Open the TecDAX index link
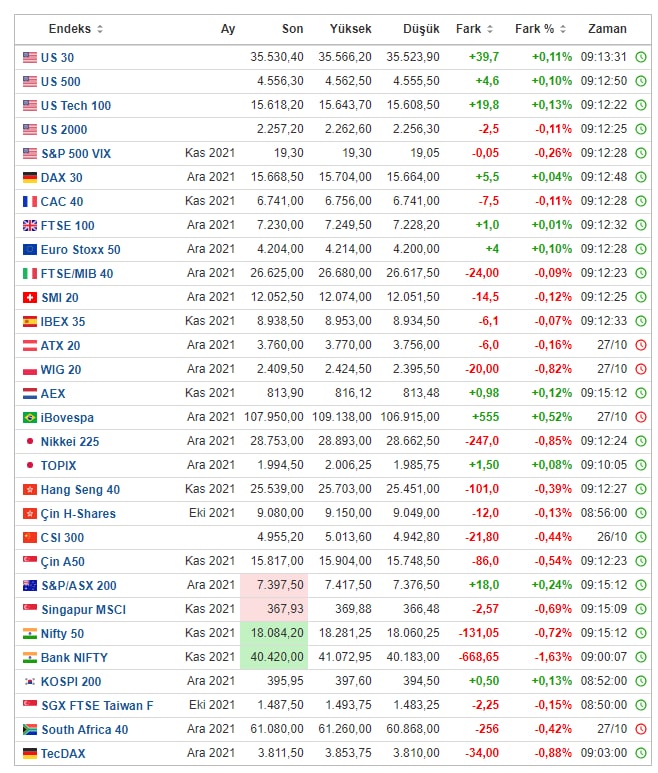 (x=63, y=754)
